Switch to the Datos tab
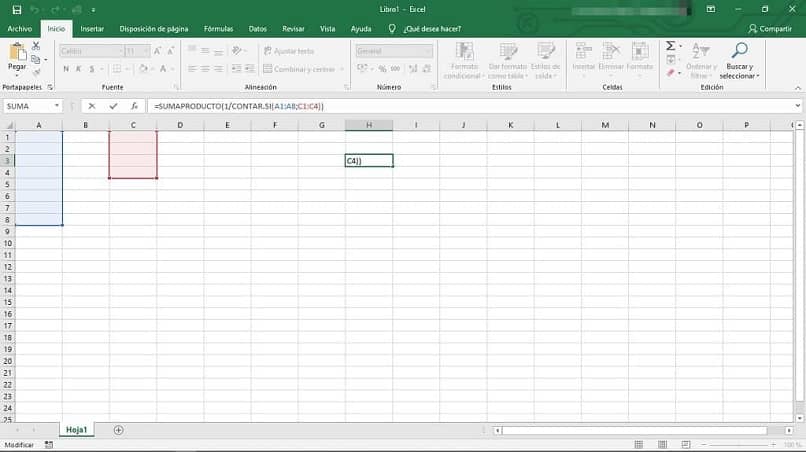The image size is (806, 452). pyautogui.click(x=258, y=29)
